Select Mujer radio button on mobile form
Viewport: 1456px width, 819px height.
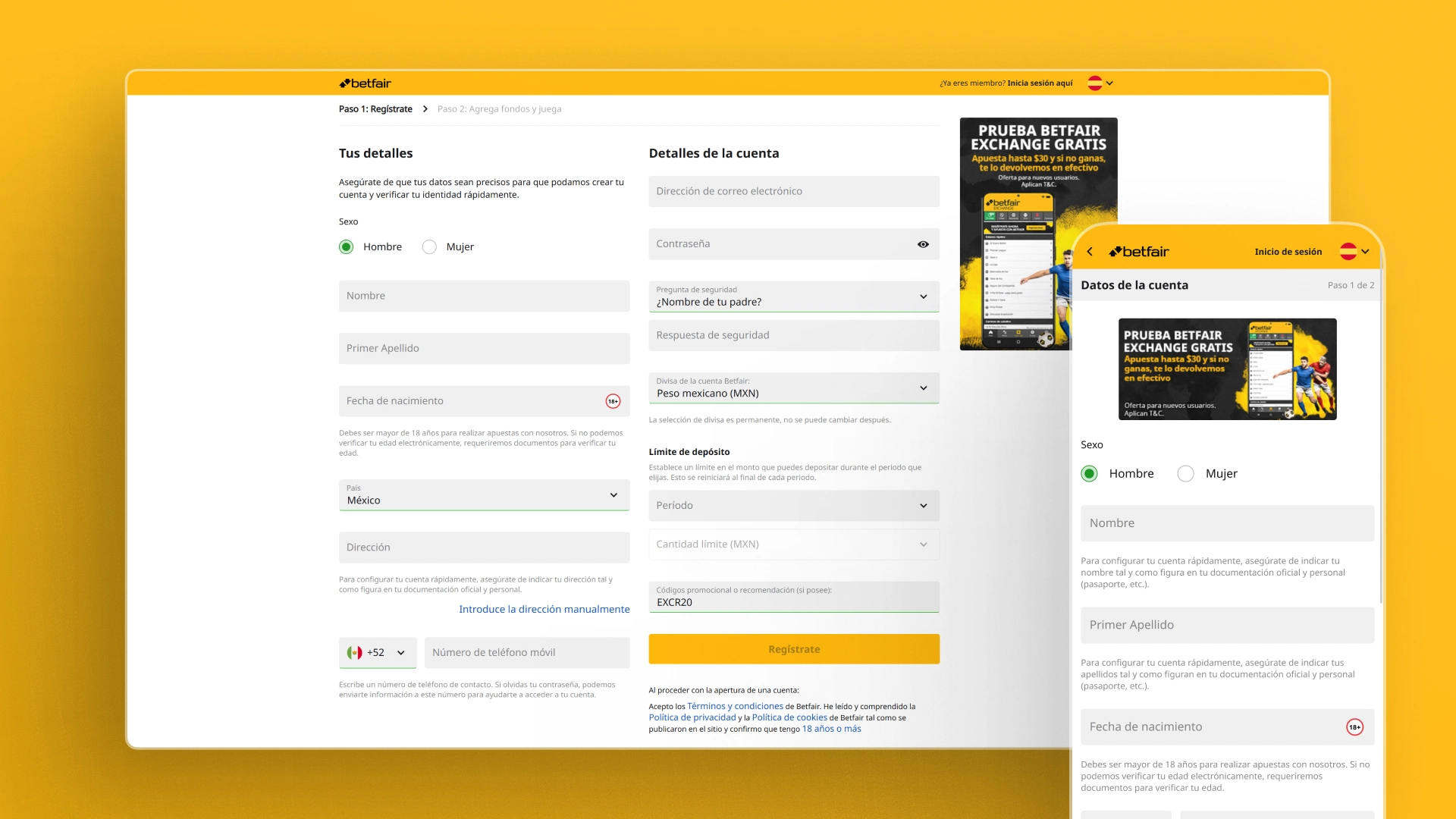point(1186,474)
